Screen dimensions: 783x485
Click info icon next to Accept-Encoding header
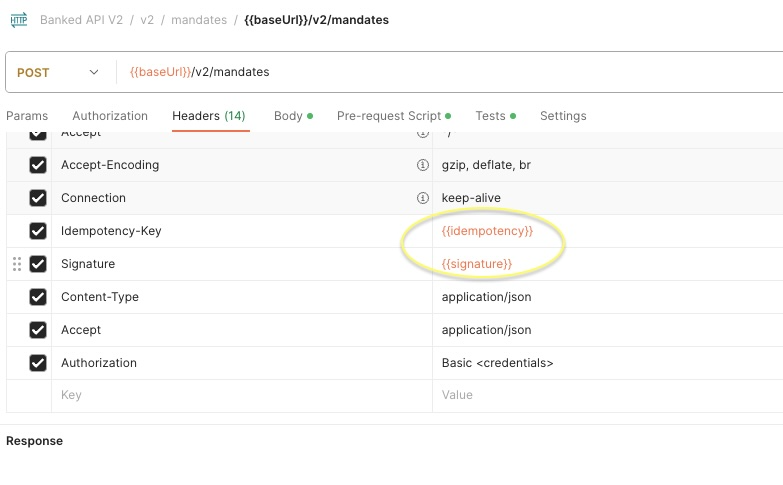tap(422, 165)
